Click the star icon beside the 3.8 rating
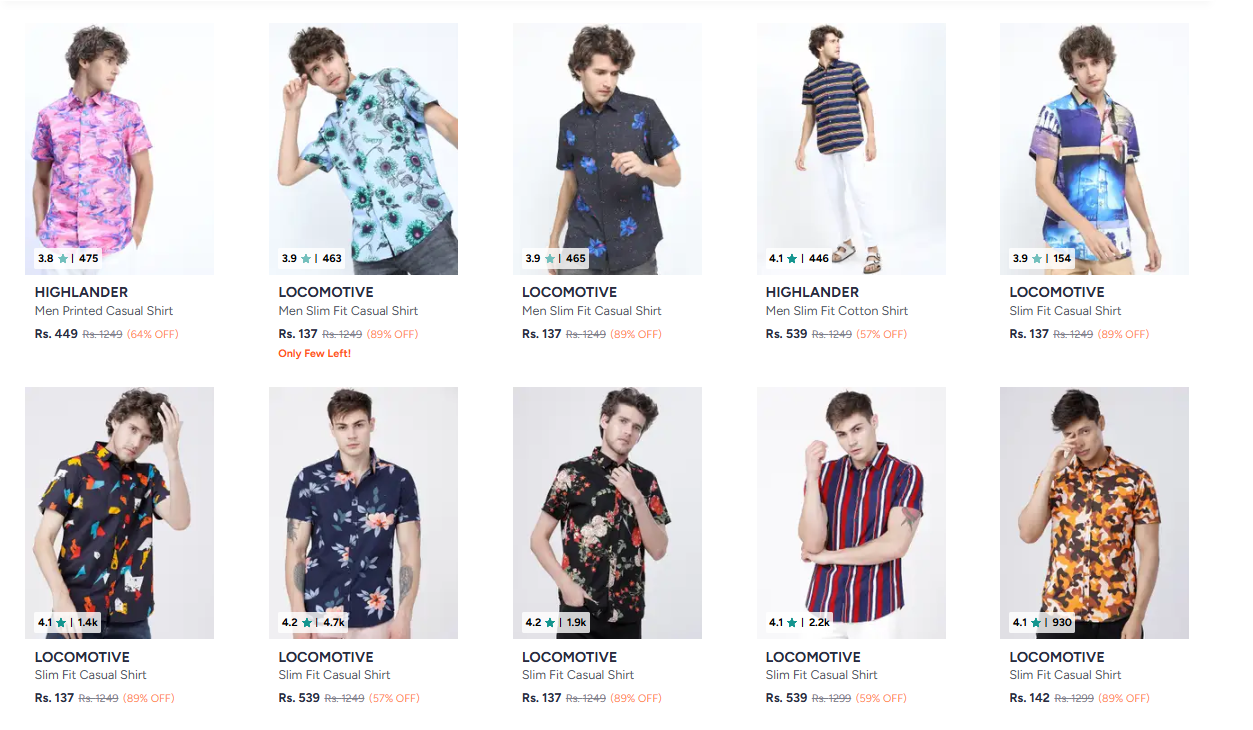This screenshot has width=1253, height=730. tap(63, 258)
